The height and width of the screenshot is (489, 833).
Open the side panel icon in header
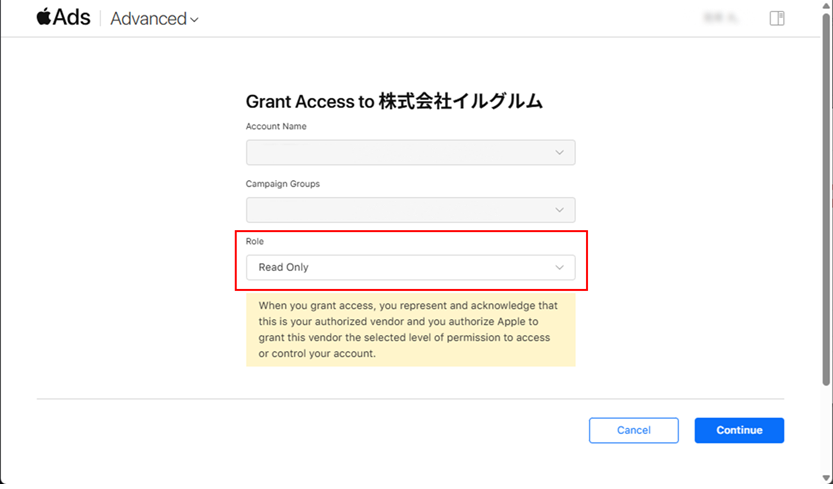tap(777, 18)
